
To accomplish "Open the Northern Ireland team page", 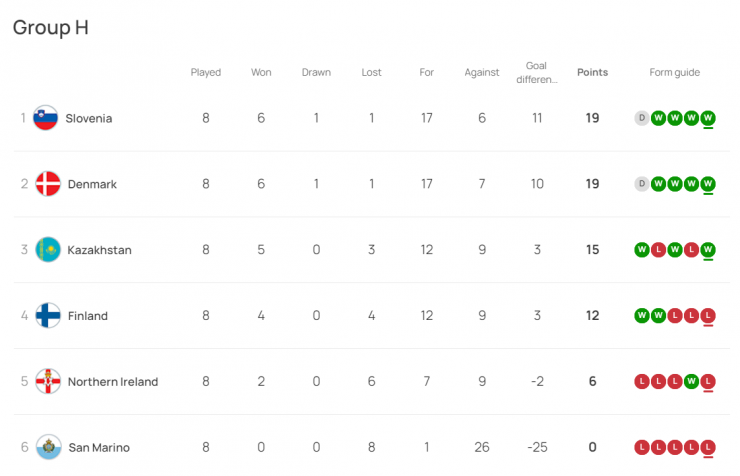I will pyautogui.click(x=113, y=382).
